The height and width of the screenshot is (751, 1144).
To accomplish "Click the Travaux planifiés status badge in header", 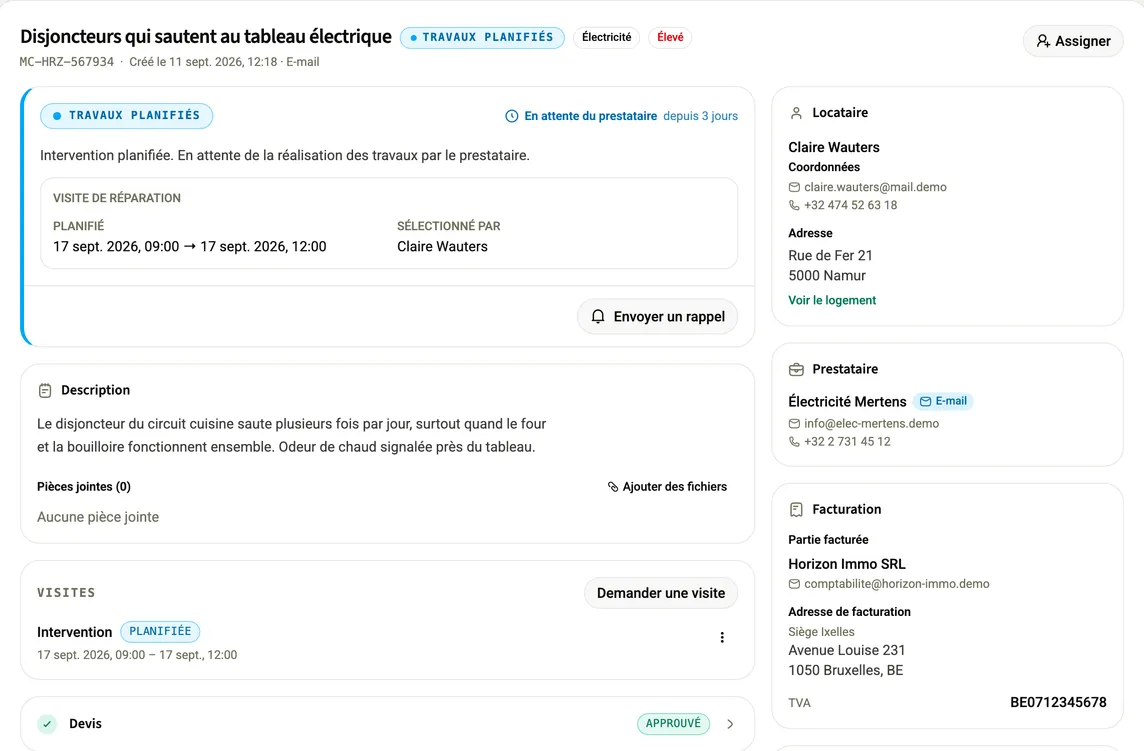I will 482,37.
